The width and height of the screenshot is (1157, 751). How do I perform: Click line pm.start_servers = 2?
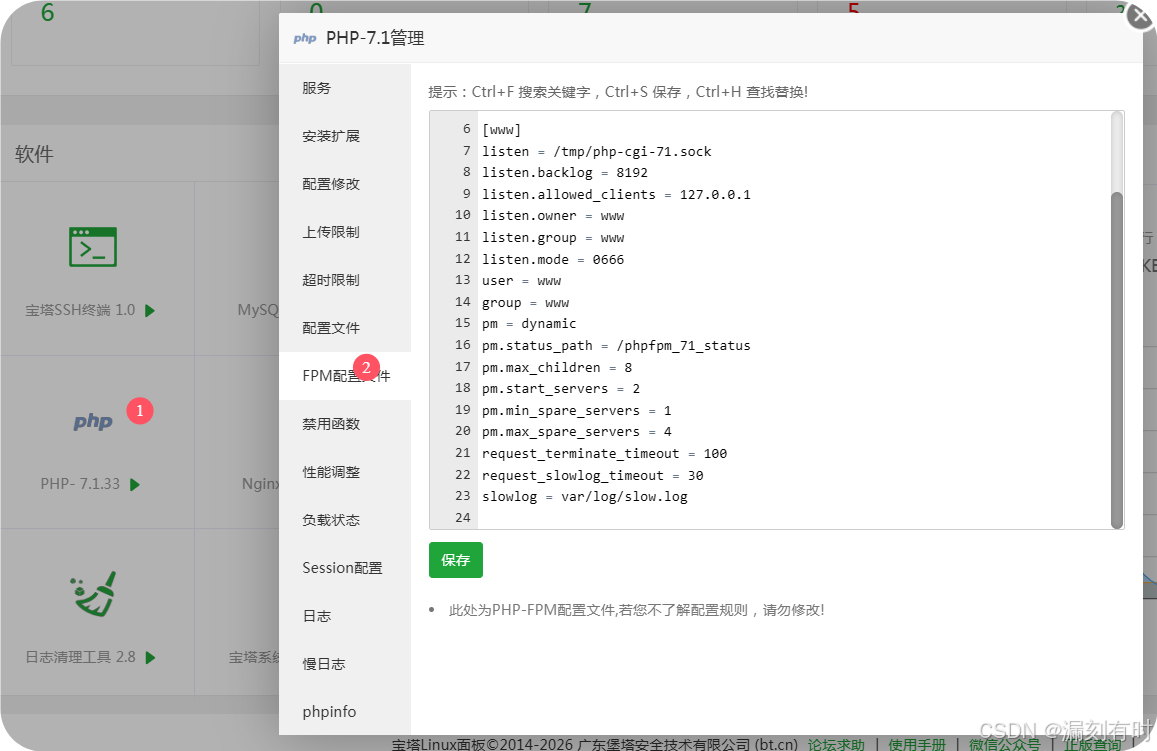(x=561, y=389)
